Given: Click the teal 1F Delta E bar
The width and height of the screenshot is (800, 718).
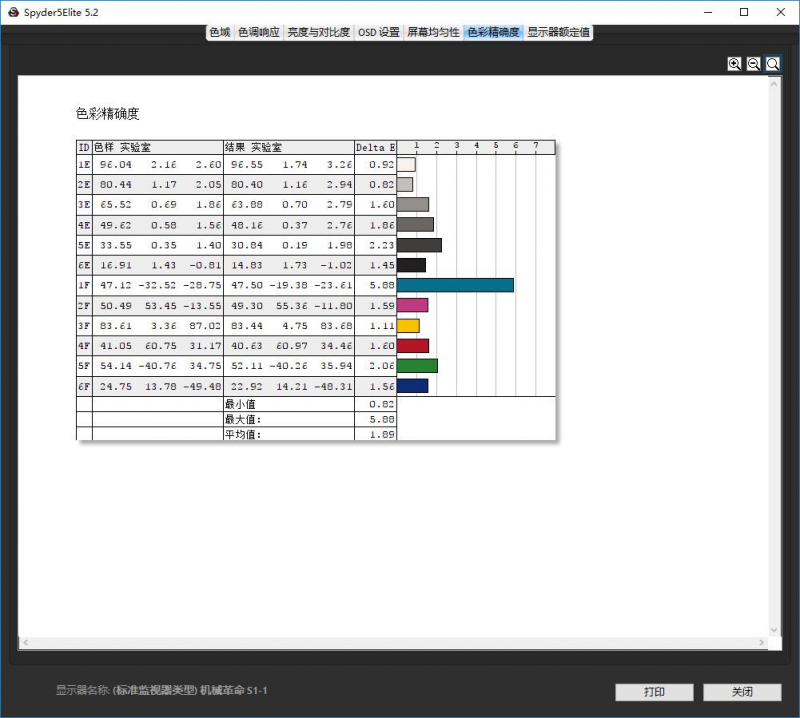Looking at the screenshot, I should click(455, 285).
